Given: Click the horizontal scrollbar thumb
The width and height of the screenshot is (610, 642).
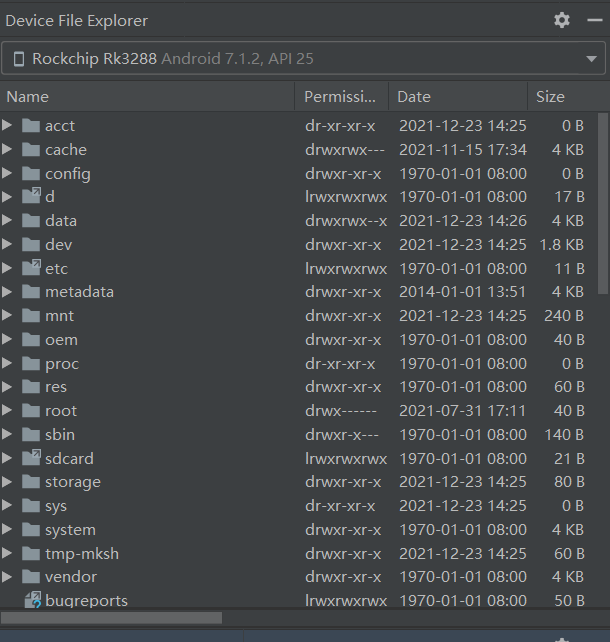Looking at the screenshot, I should click(x=111, y=617).
